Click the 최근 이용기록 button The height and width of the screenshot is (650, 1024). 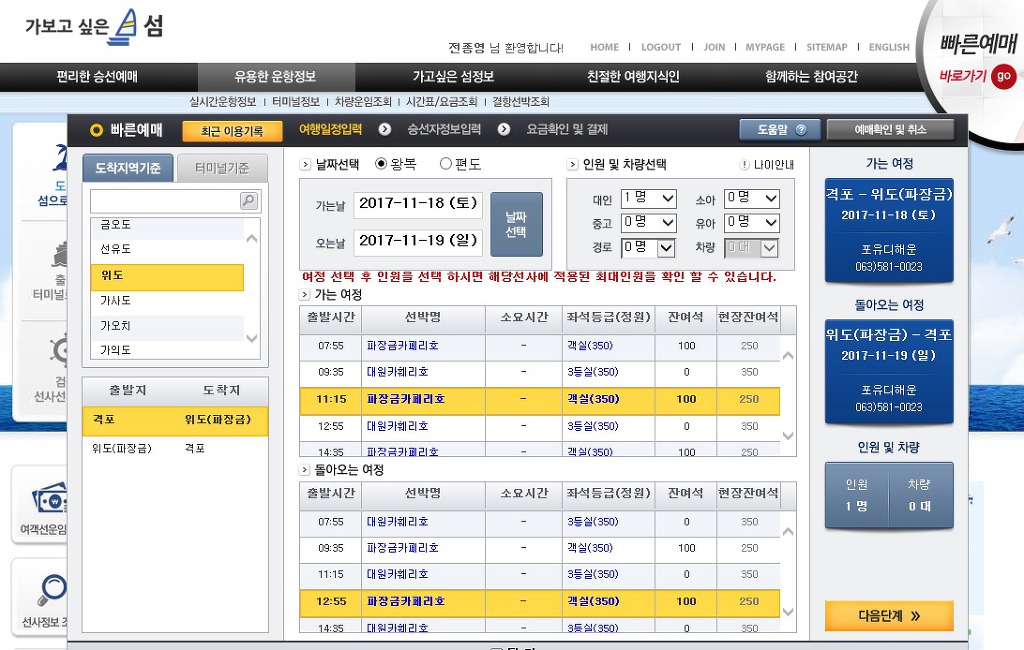[232, 131]
